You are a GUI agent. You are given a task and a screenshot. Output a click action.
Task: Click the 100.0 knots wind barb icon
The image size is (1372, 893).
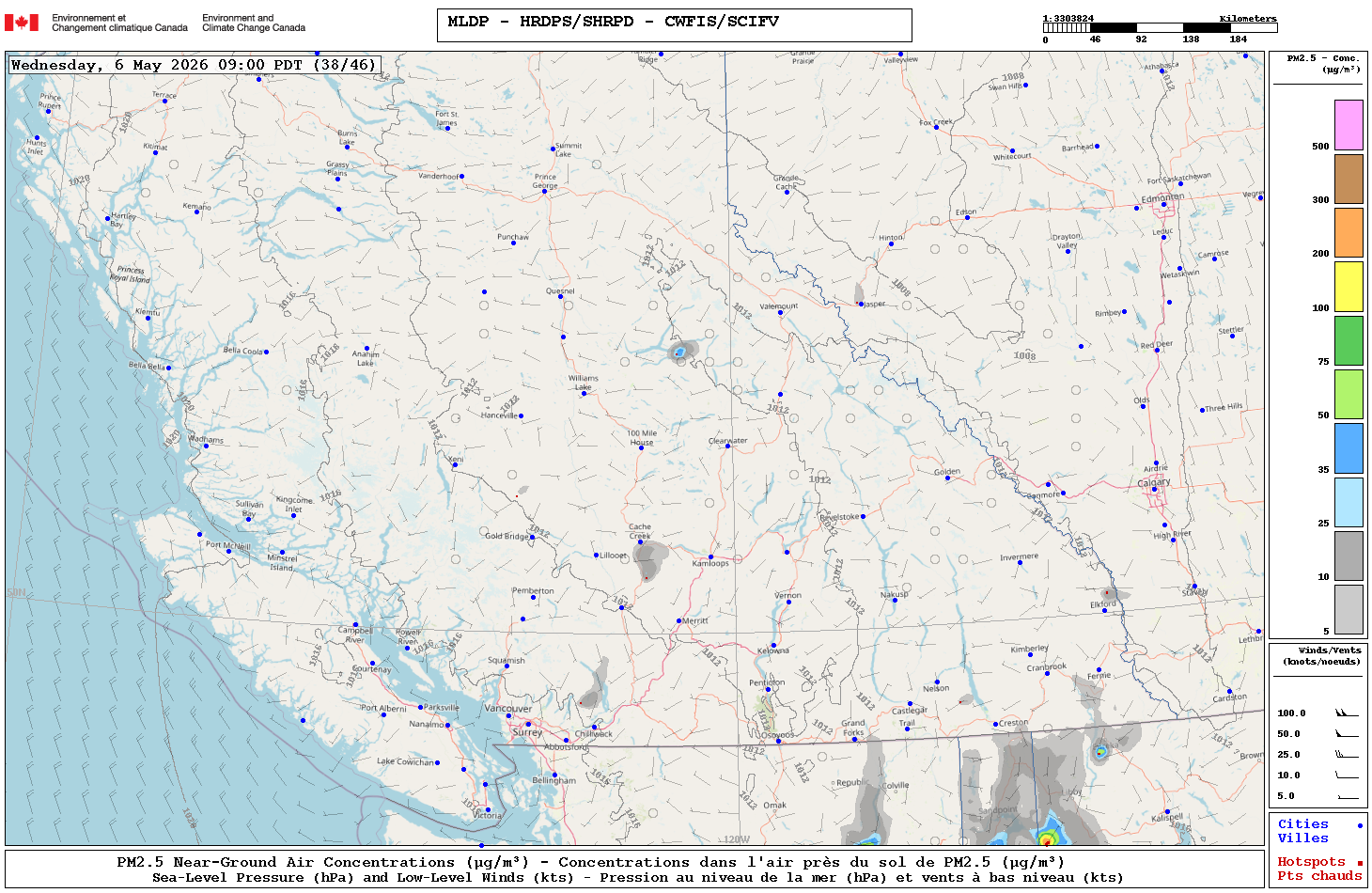point(1347,713)
